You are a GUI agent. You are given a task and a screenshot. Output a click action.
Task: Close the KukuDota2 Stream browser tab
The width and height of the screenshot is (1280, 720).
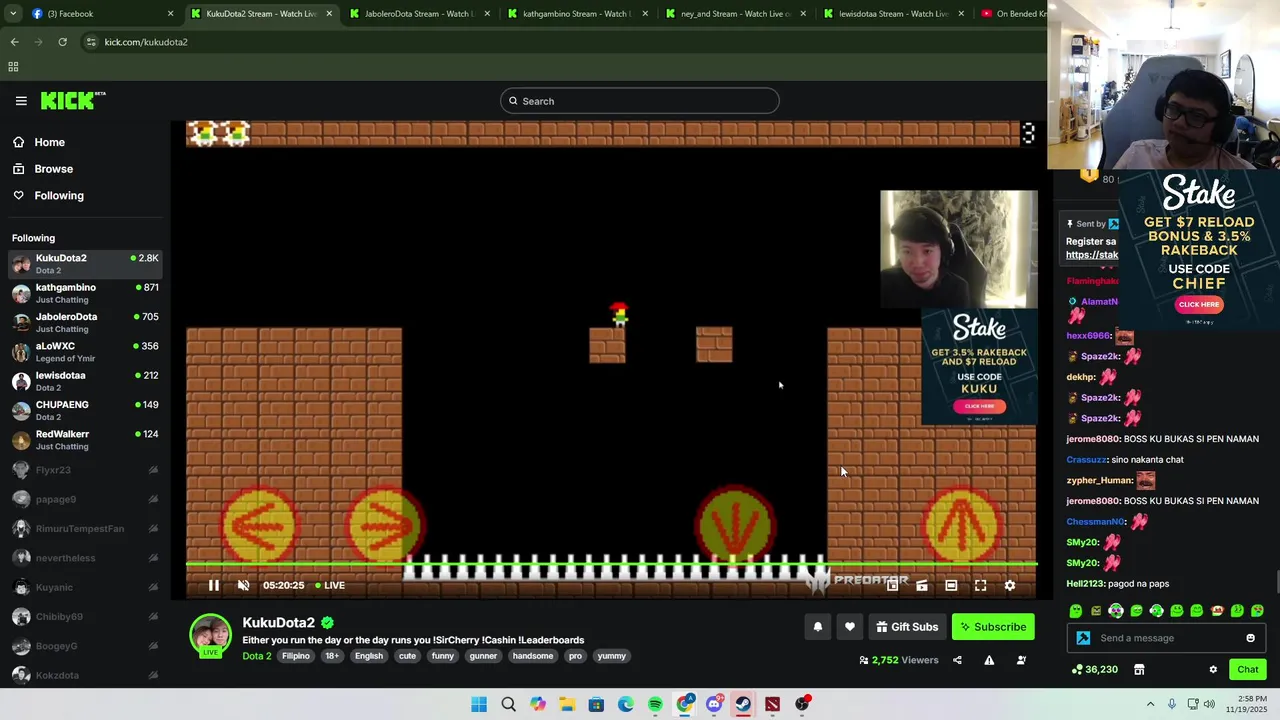click(x=329, y=14)
